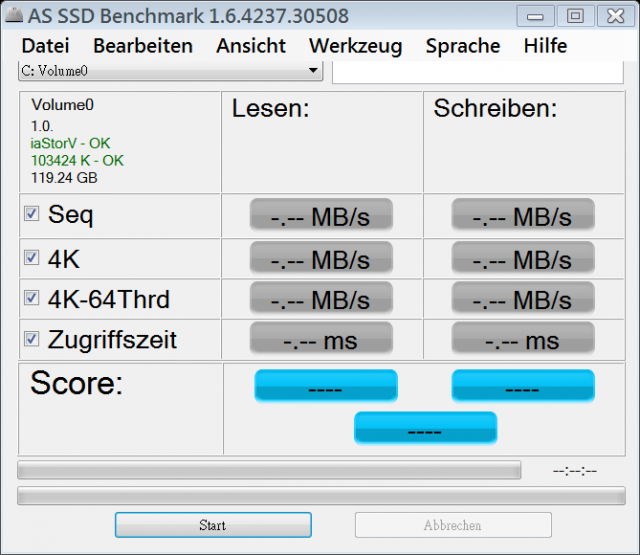Open the C: Volume0 drive dropdown
Screen dimensions: 640x555
pos(171,71)
